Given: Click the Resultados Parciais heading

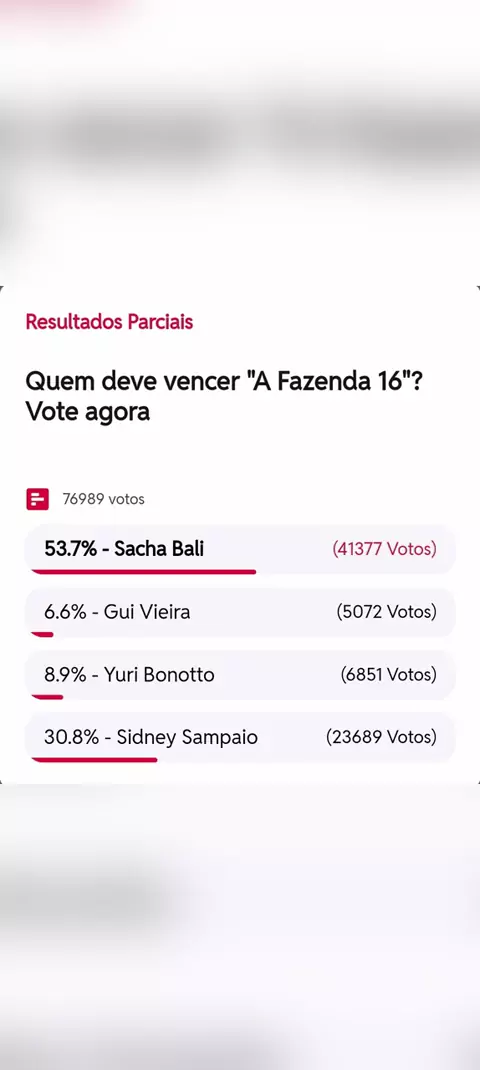Looking at the screenshot, I should click(x=109, y=321).
